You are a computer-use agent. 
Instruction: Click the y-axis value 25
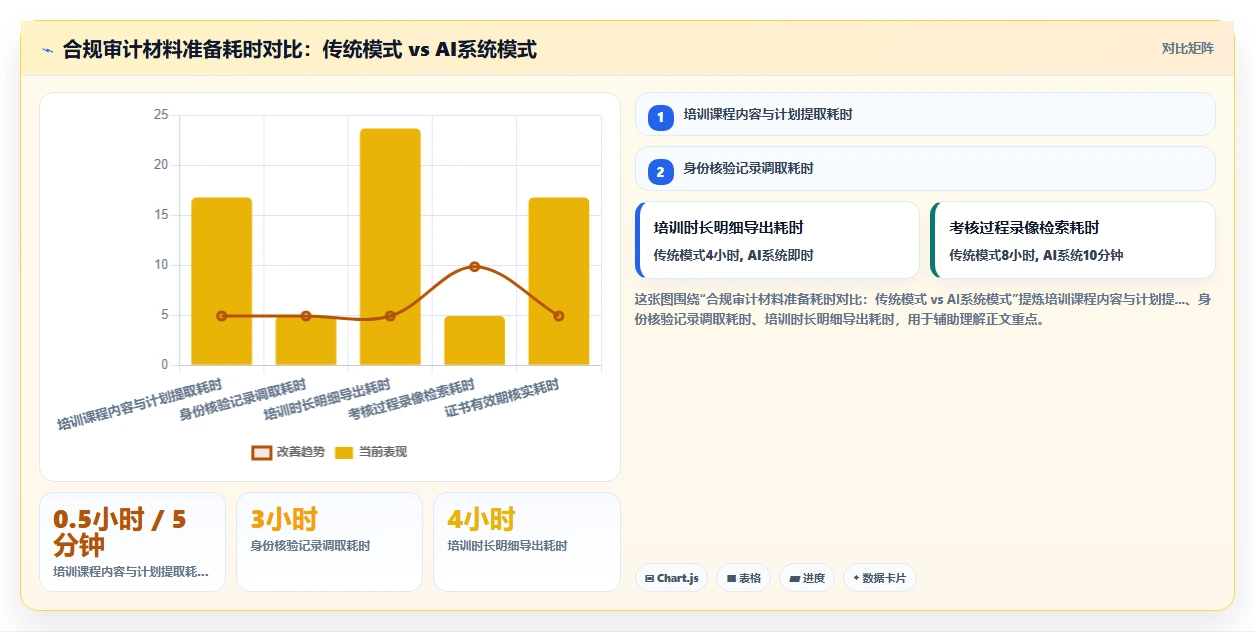click(x=161, y=115)
